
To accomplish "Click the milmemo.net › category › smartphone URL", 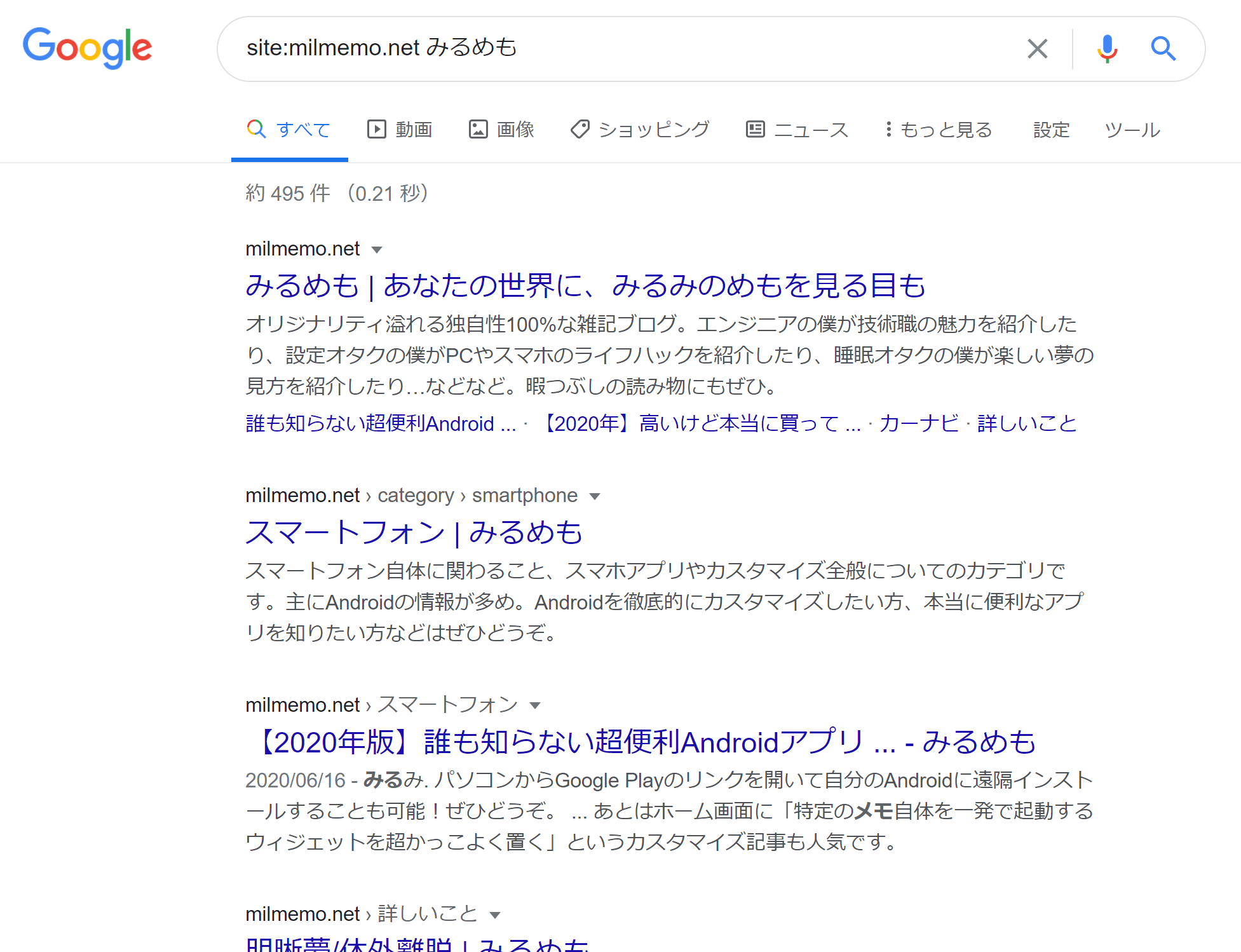I will click(x=412, y=495).
